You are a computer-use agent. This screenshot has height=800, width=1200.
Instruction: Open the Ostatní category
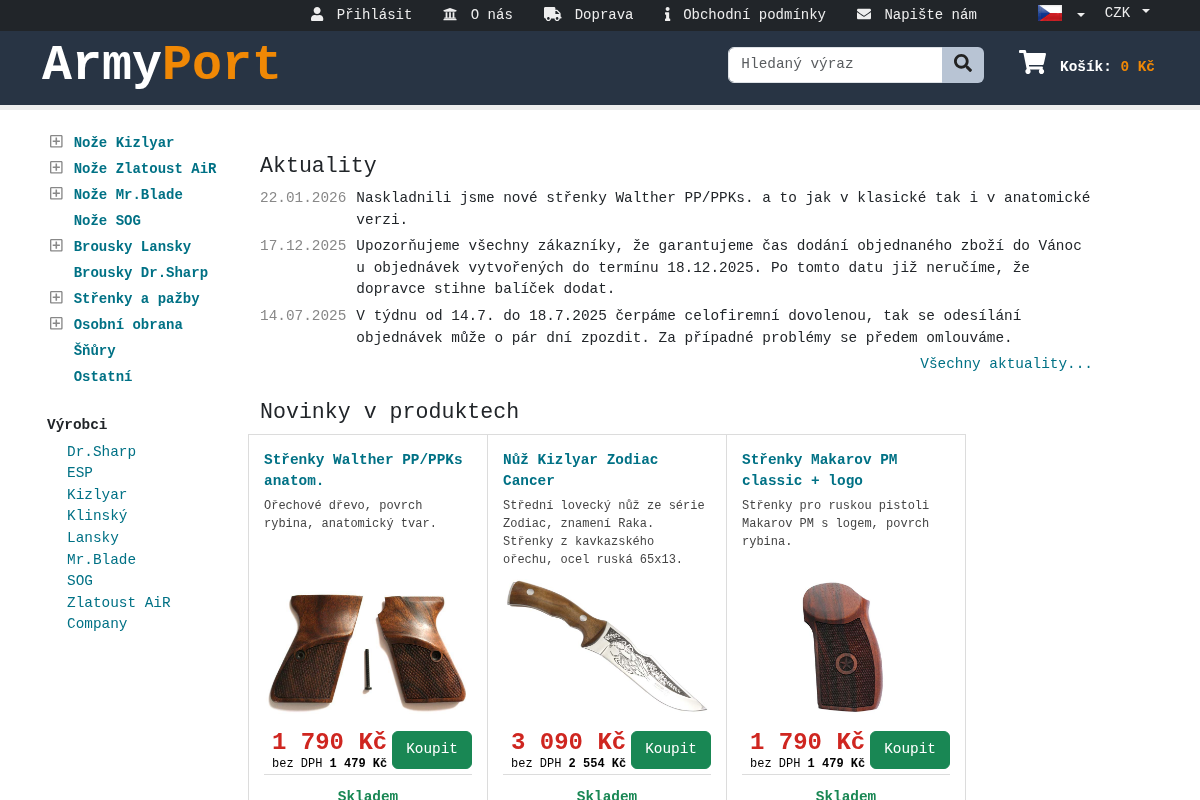coord(103,377)
